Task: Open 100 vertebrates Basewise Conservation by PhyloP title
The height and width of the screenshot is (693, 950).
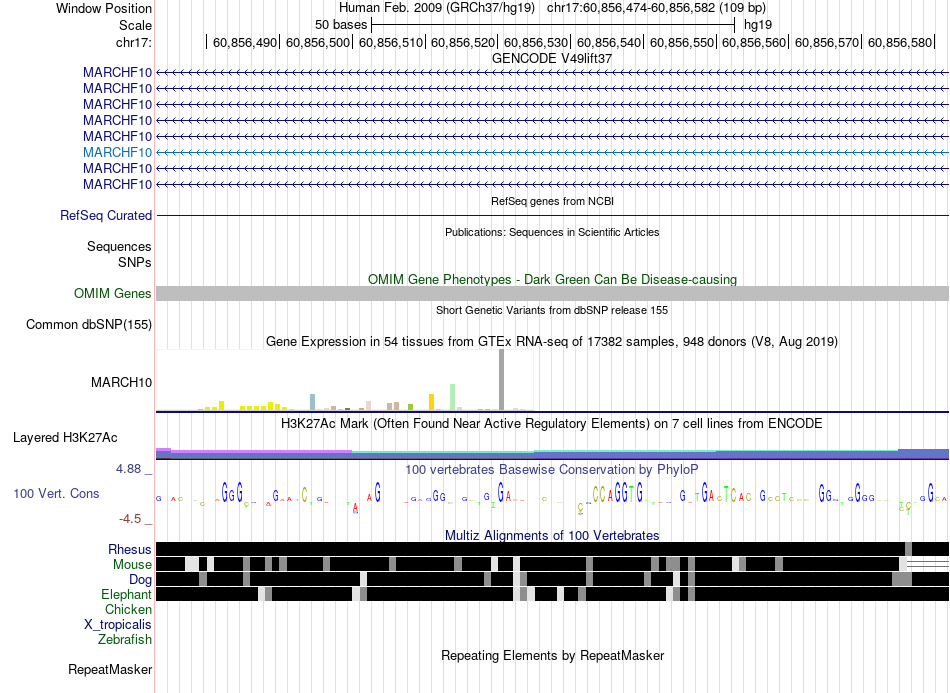Action: click(552, 469)
